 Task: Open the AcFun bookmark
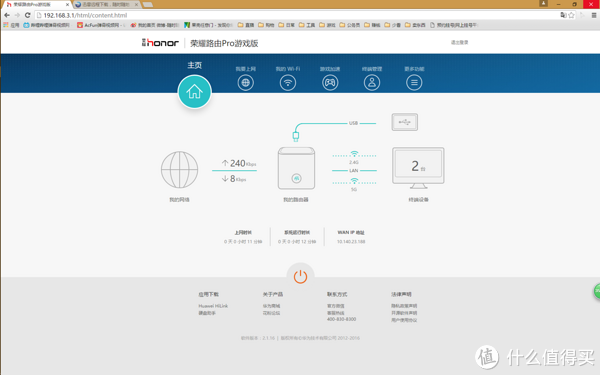pos(101,25)
